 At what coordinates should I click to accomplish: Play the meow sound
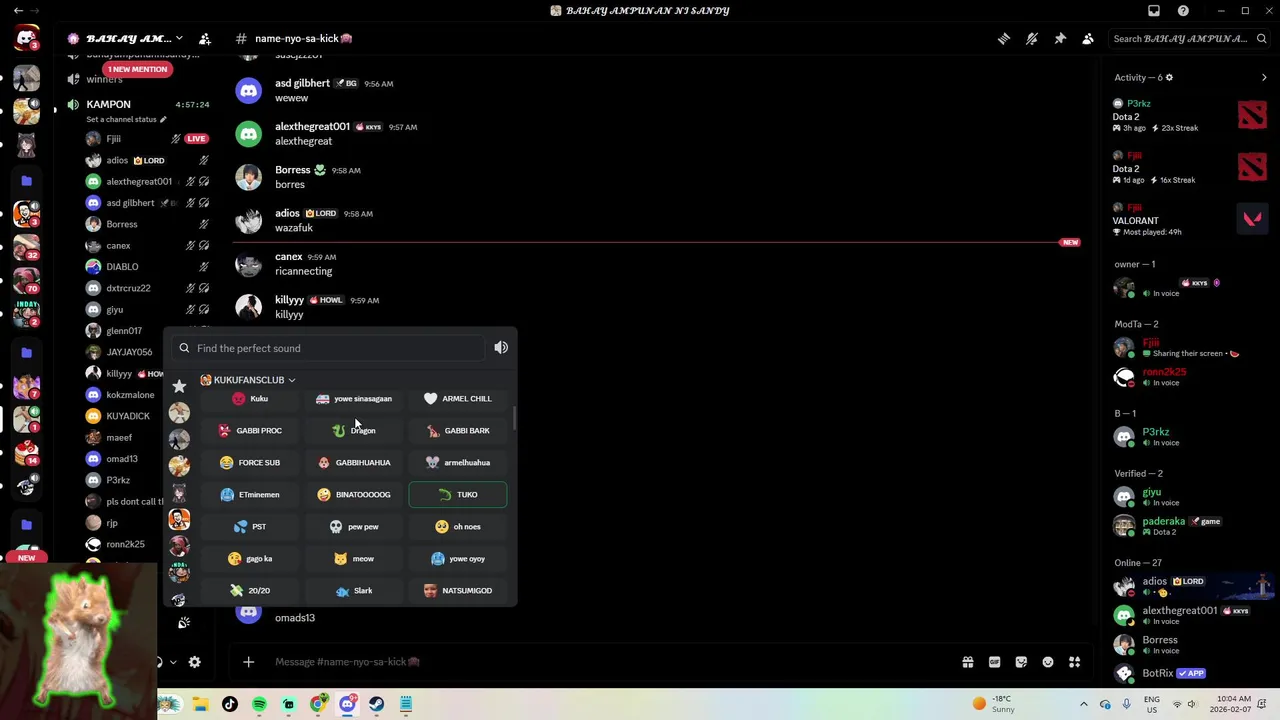(354, 558)
